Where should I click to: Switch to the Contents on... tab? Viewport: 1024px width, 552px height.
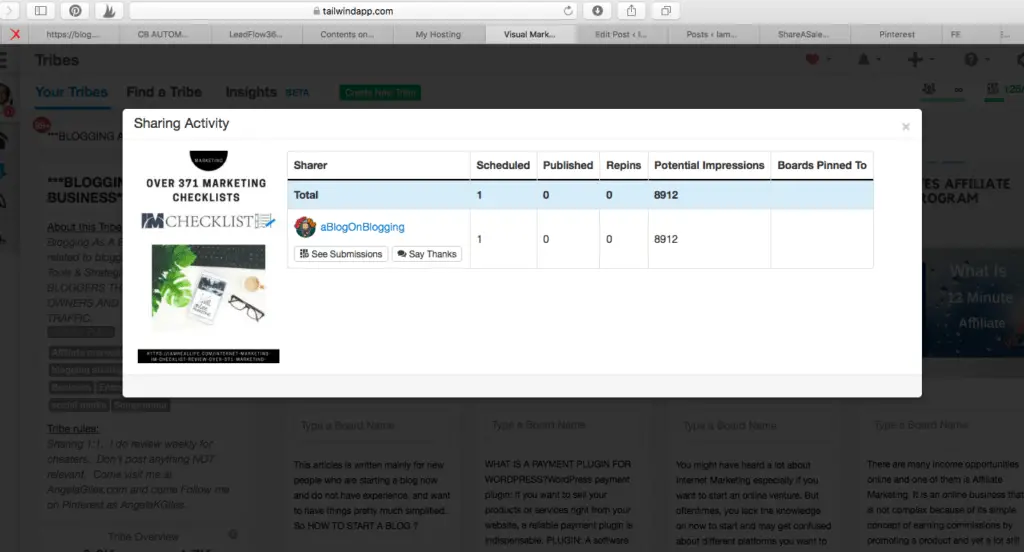[x=347, y=34]
